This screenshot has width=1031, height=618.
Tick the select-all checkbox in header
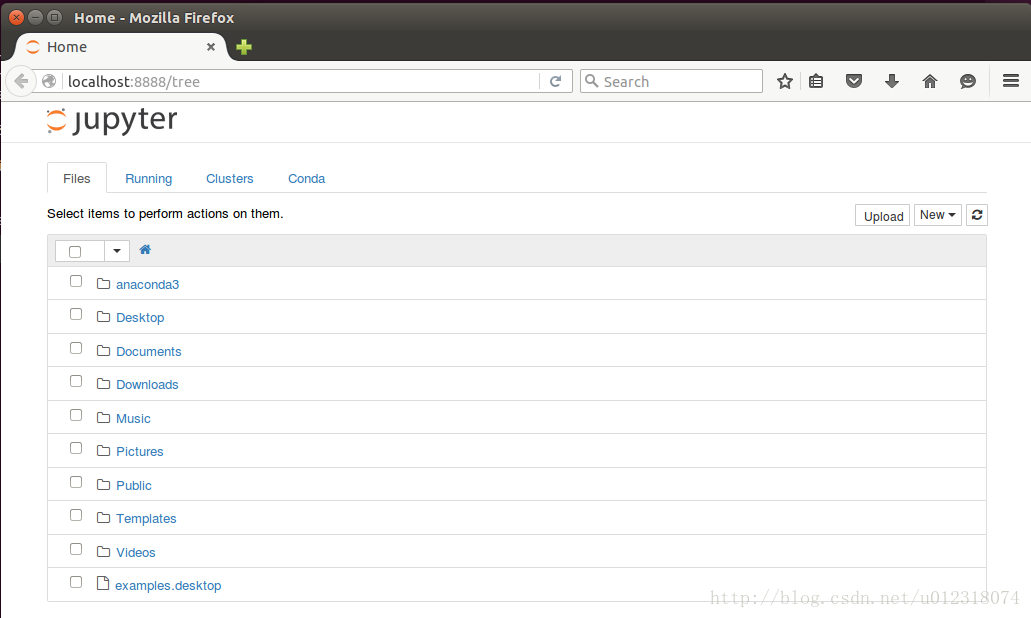[x=75, y=252]
